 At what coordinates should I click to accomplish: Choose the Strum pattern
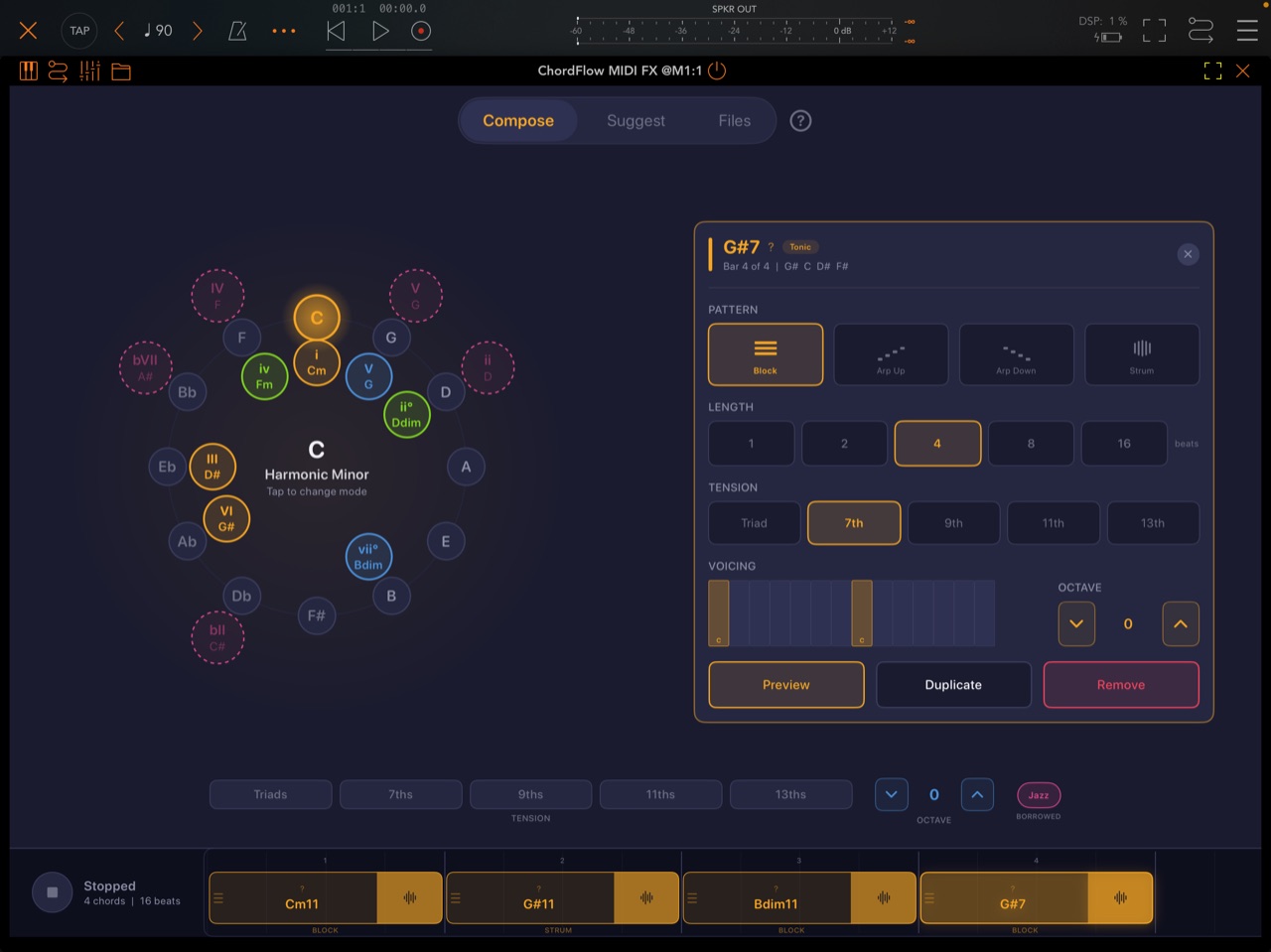point(1142,354)
